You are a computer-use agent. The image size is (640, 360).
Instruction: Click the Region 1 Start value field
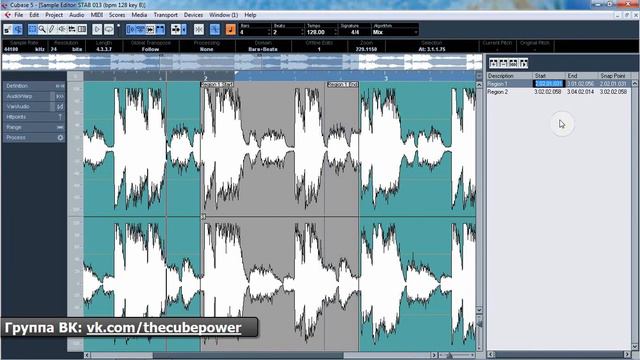[x=549, y=84]
